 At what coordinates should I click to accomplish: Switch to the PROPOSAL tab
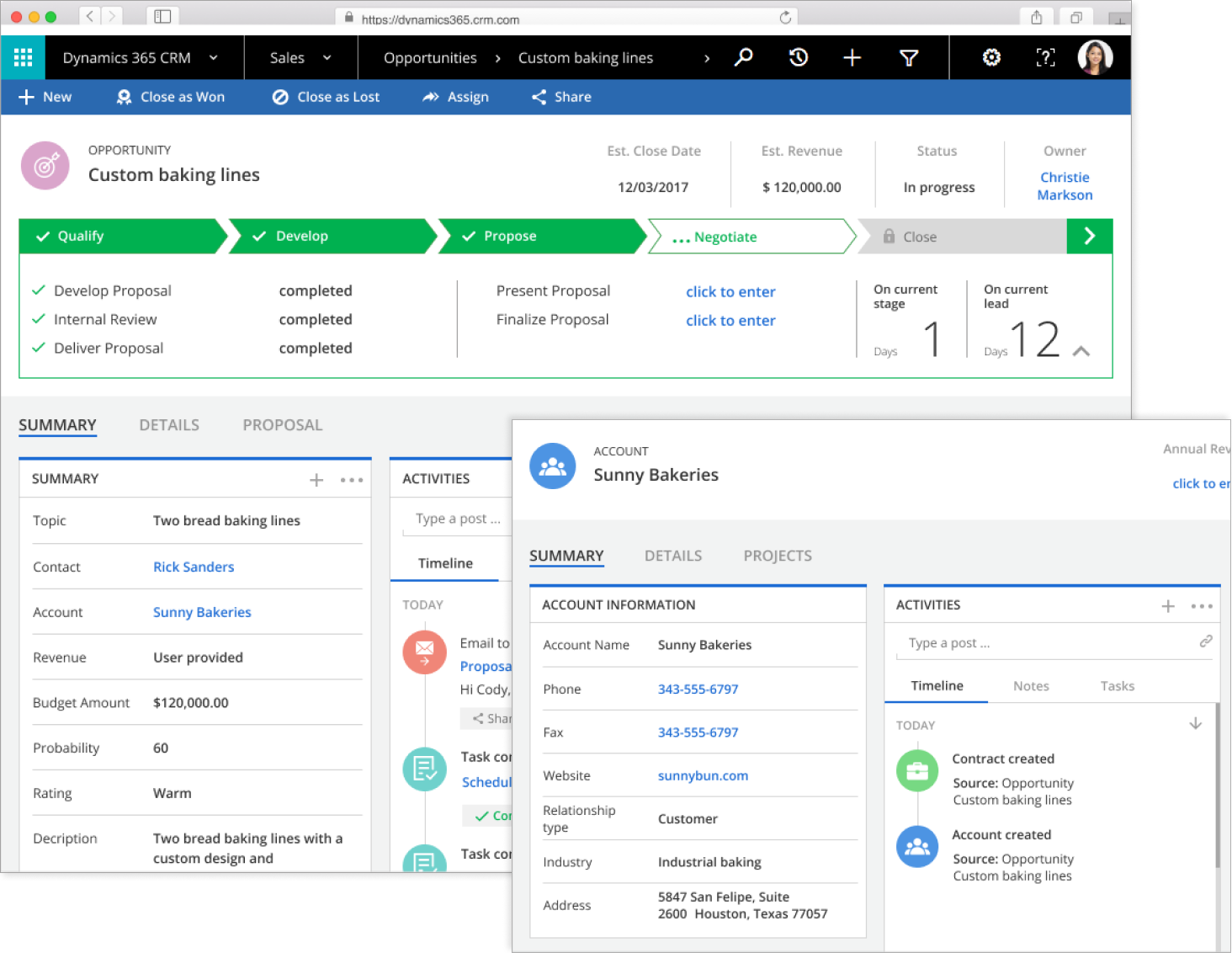[282, 425]
